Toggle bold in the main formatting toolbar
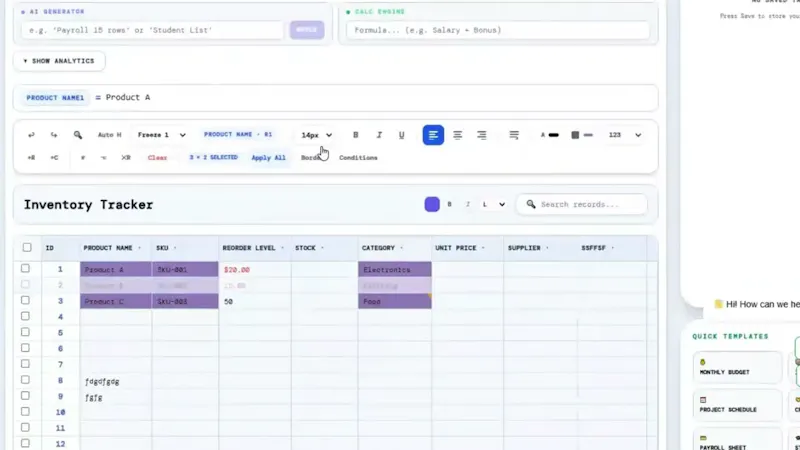The width and height of the screenshot is (800, 450). click(356, 135)
